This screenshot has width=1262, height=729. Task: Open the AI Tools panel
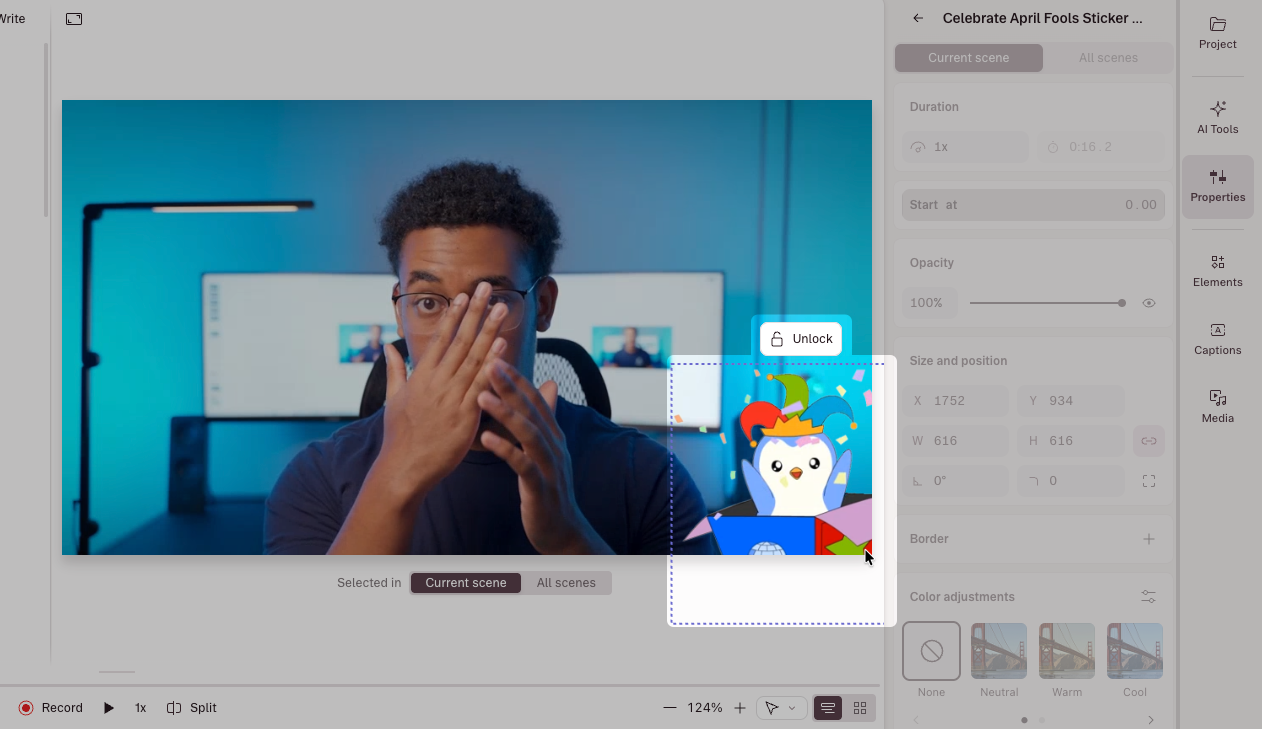tap(1217, 117)
